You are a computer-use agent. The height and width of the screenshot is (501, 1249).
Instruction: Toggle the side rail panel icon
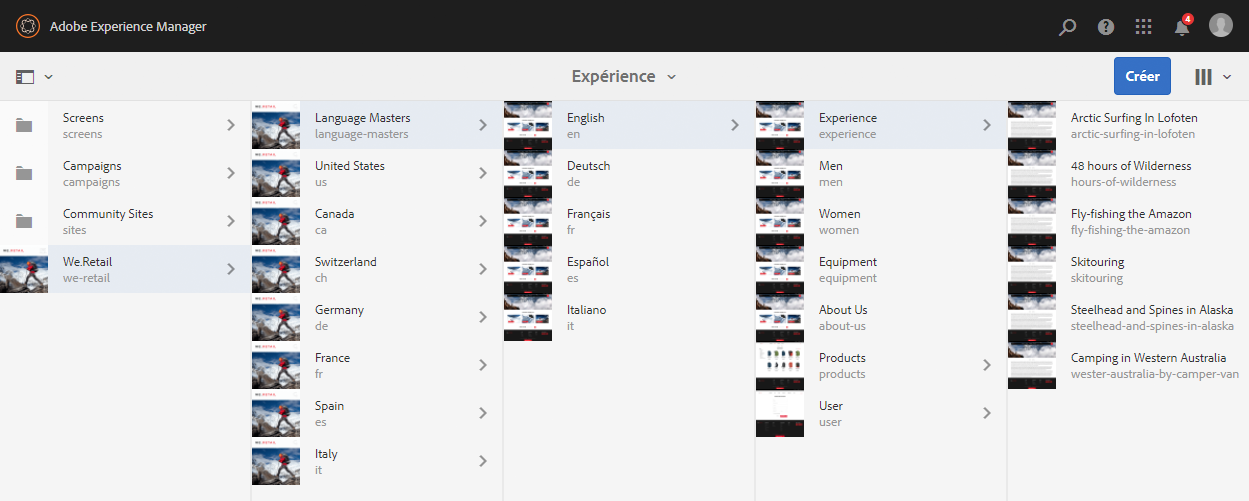[x=25, y=77]
